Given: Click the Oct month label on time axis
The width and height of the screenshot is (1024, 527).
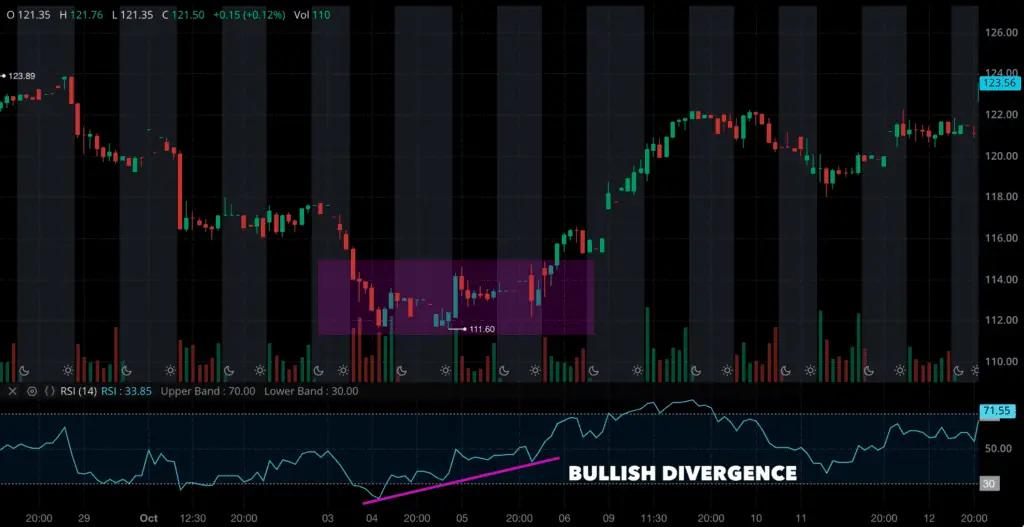Looking at the screenshot, I should click(x=149, y=518).
